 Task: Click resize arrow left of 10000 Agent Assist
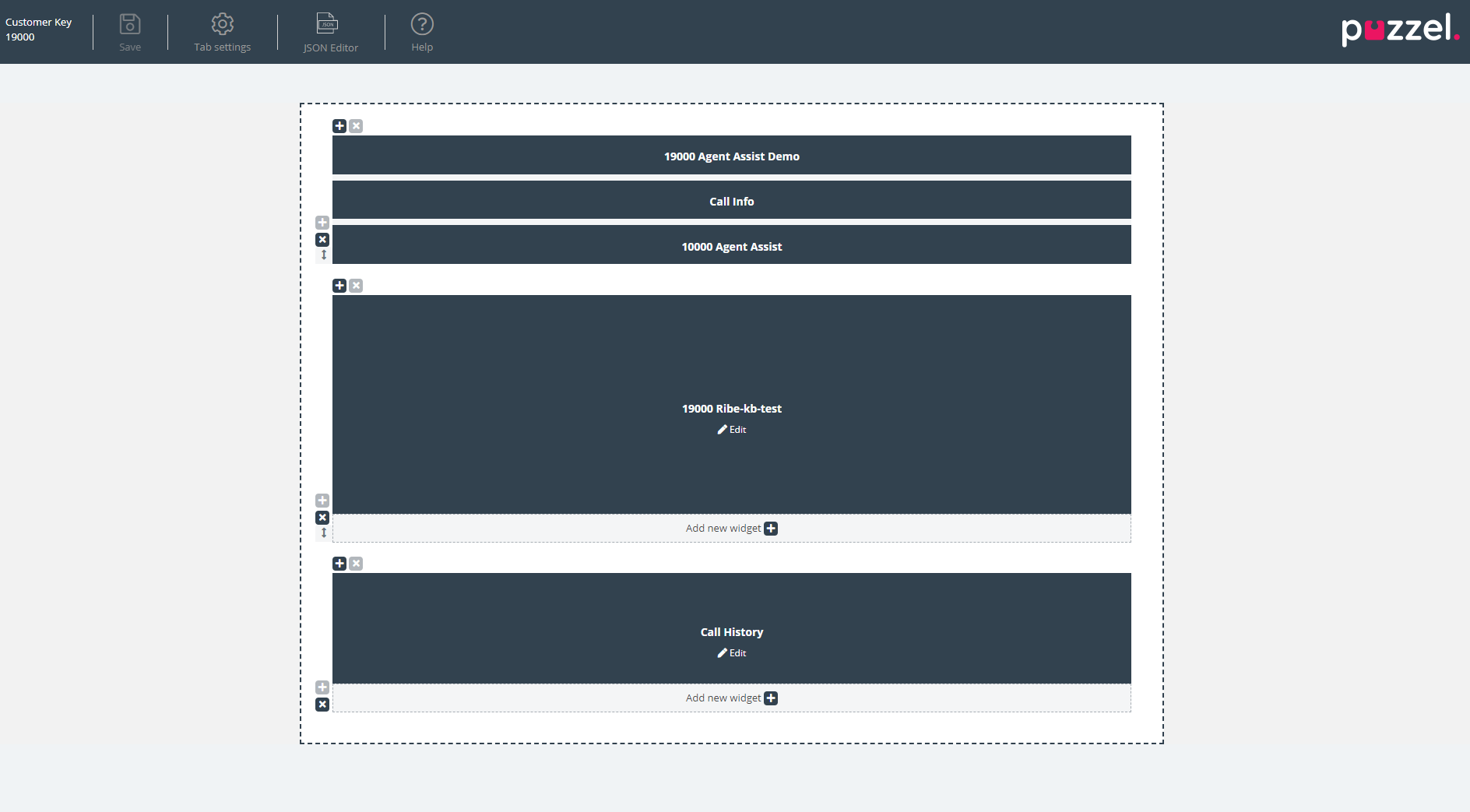click(x=324, y=255)
